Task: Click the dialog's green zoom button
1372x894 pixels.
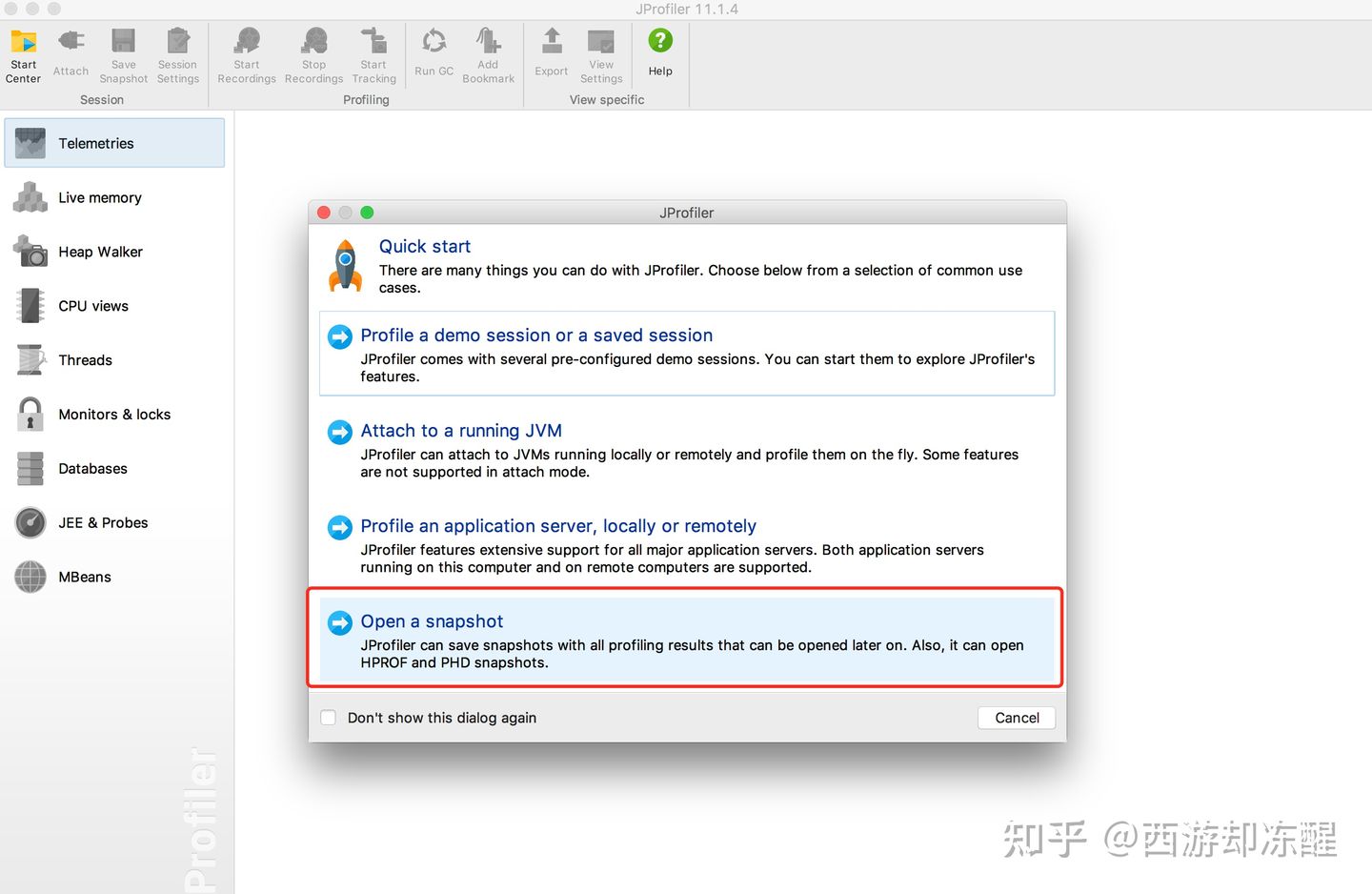Action: coord(367,213)
